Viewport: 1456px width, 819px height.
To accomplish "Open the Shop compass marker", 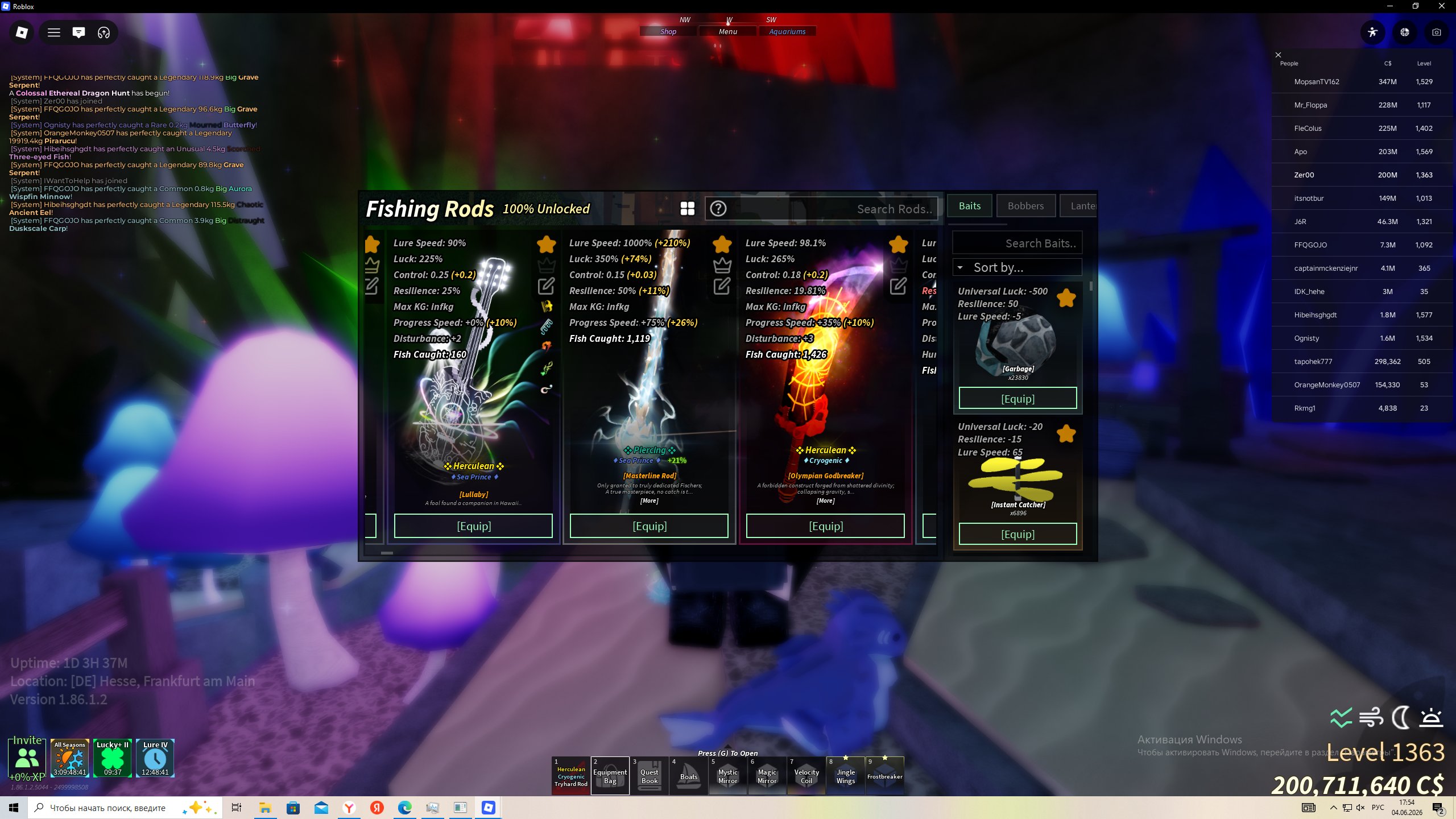I will coord(668,31).
